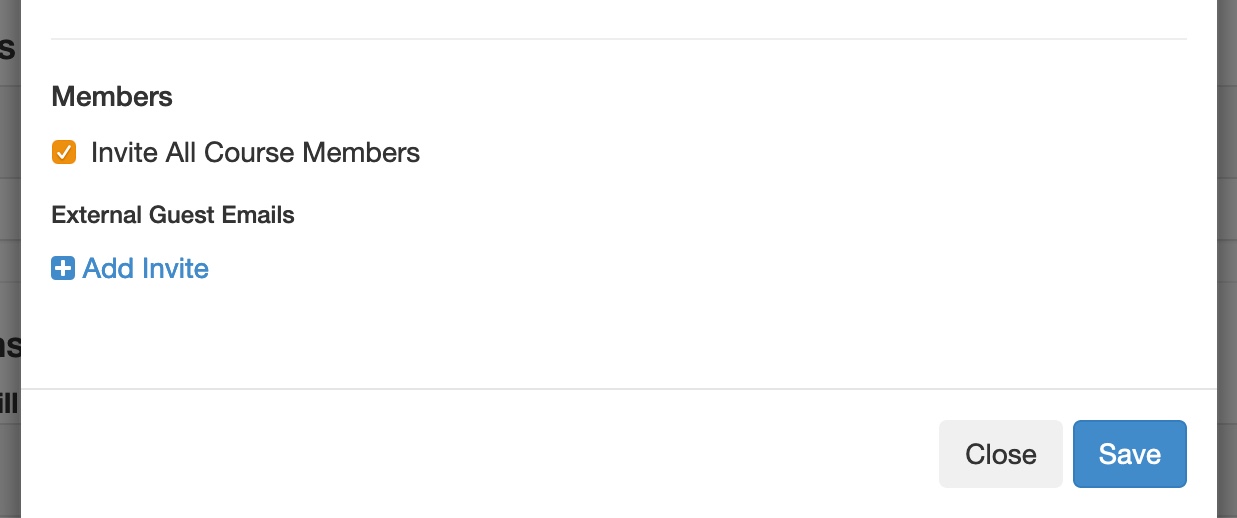Click the orange checkmark box under Members
The height and width of the screenshot is (518, 1237).
64,153
